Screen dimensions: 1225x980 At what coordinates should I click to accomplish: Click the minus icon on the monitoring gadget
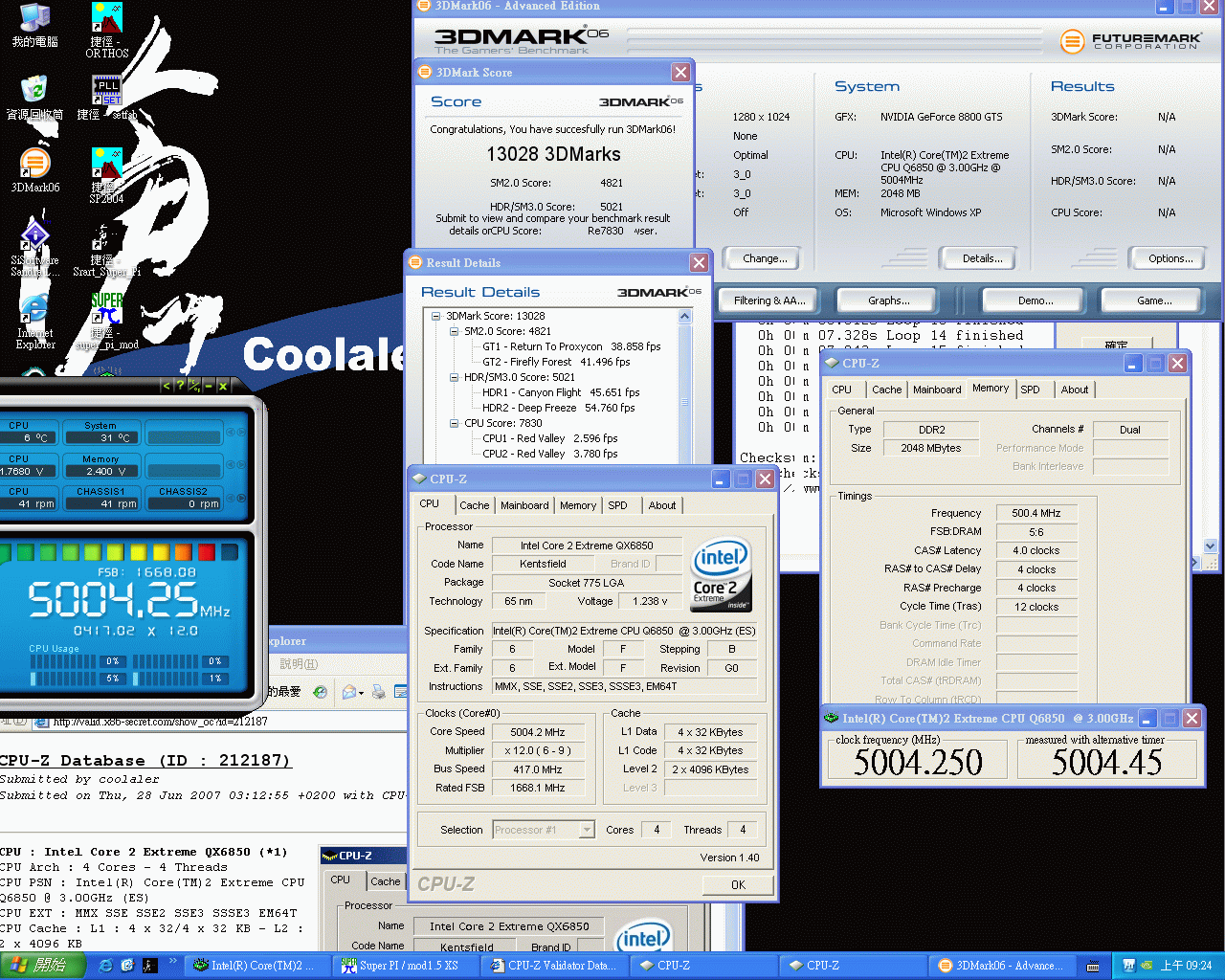pos(209,386)
